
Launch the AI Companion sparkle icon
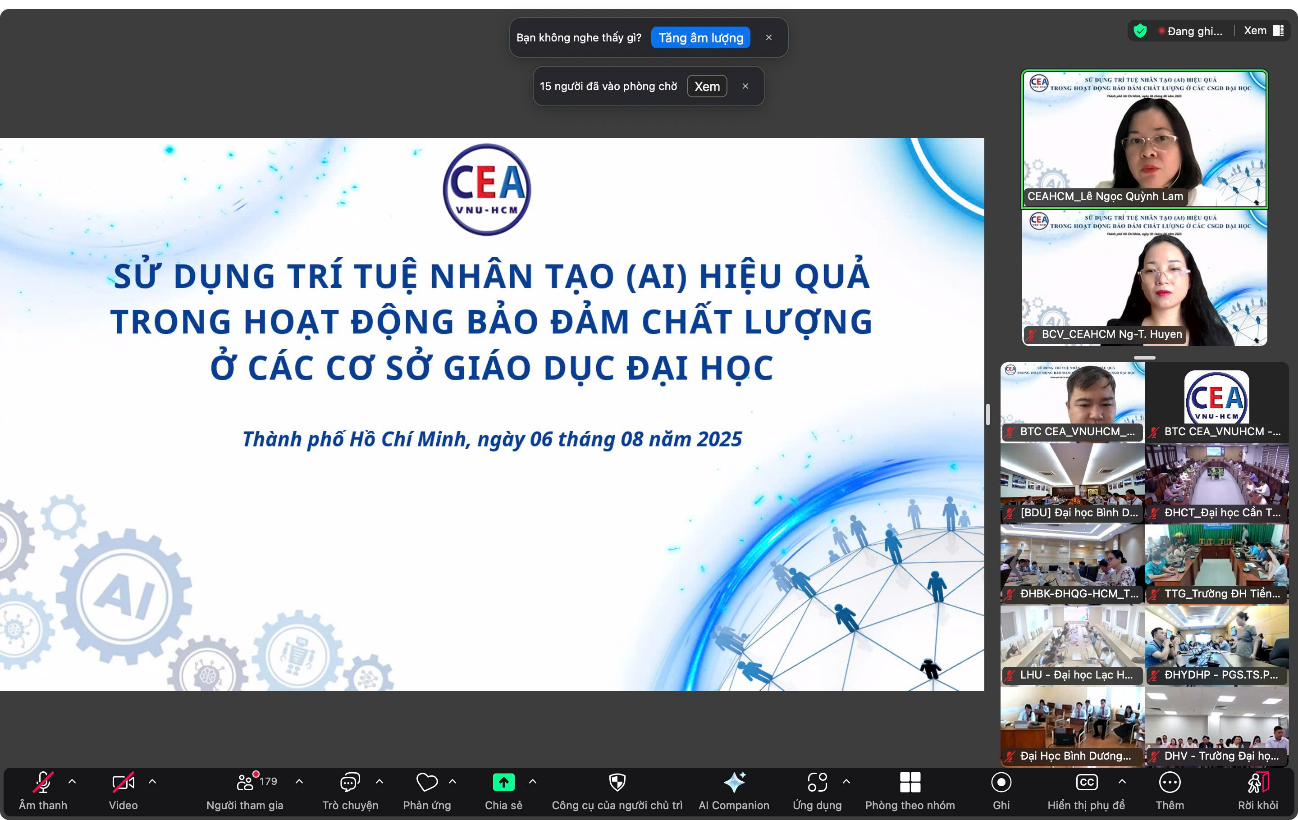click(734, 783)
